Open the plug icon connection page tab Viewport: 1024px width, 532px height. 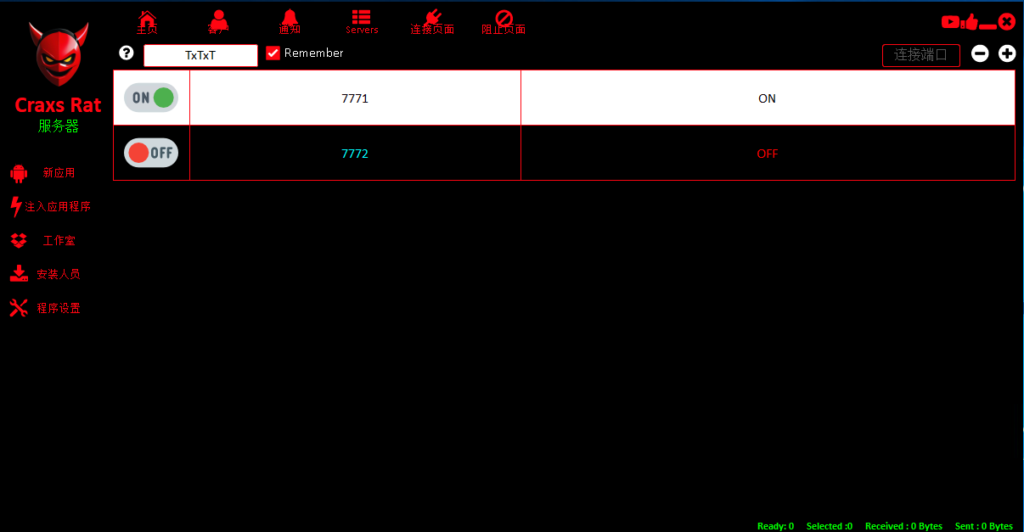(x=432, y=21)
